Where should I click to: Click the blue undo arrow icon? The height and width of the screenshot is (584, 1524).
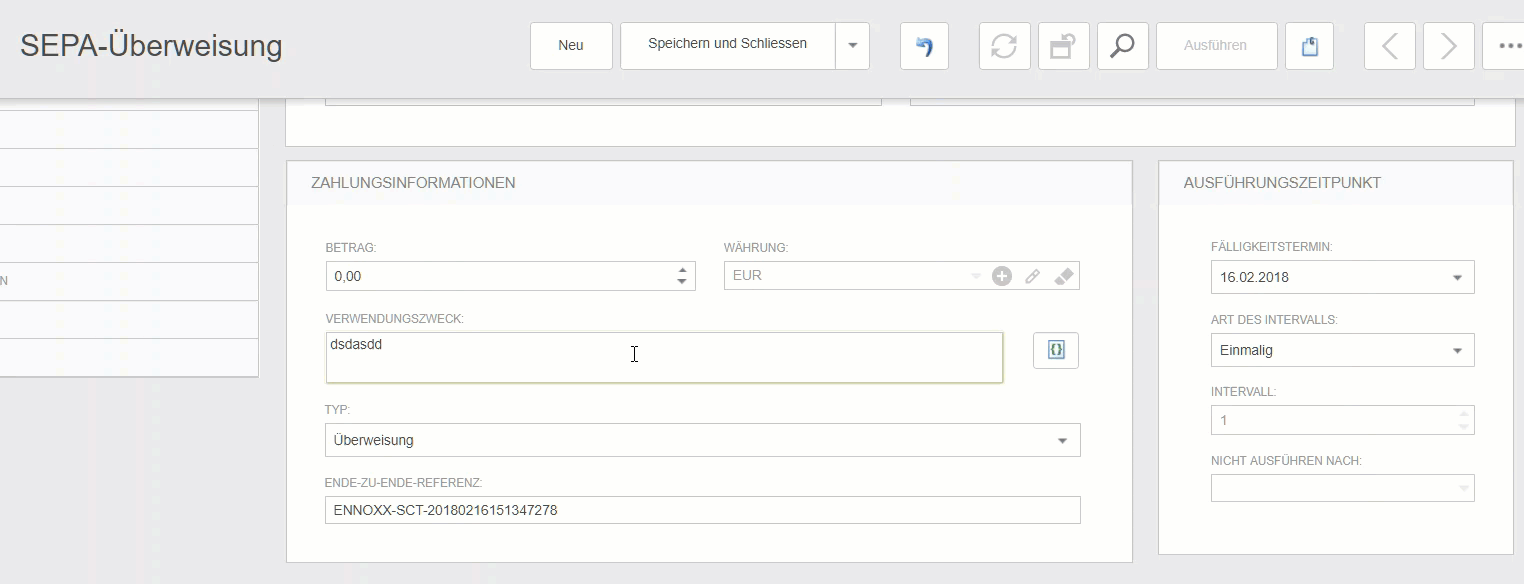click(924, 46)
